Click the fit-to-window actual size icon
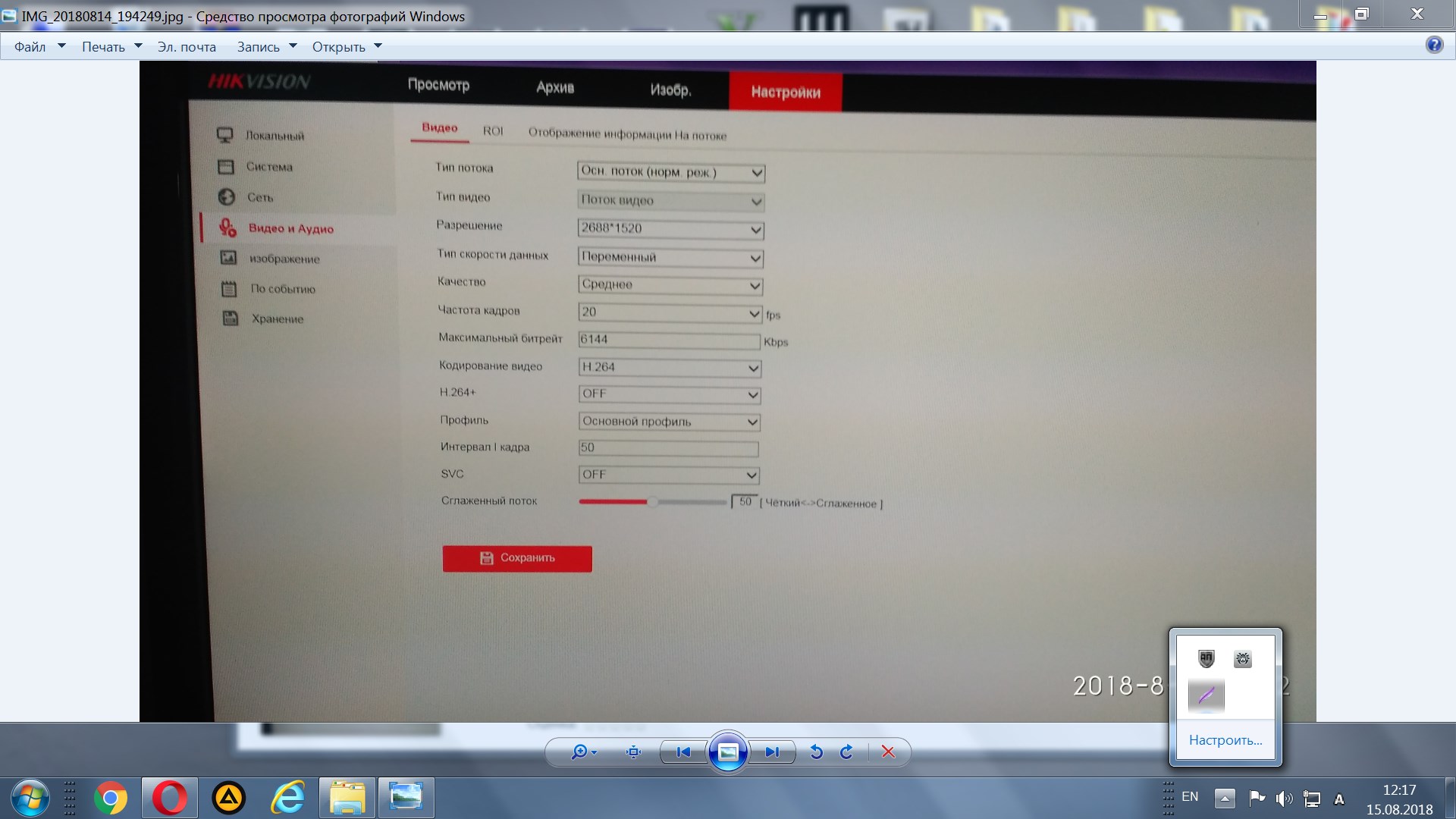Screen dimensions: 1456x819 click(633, 752)
